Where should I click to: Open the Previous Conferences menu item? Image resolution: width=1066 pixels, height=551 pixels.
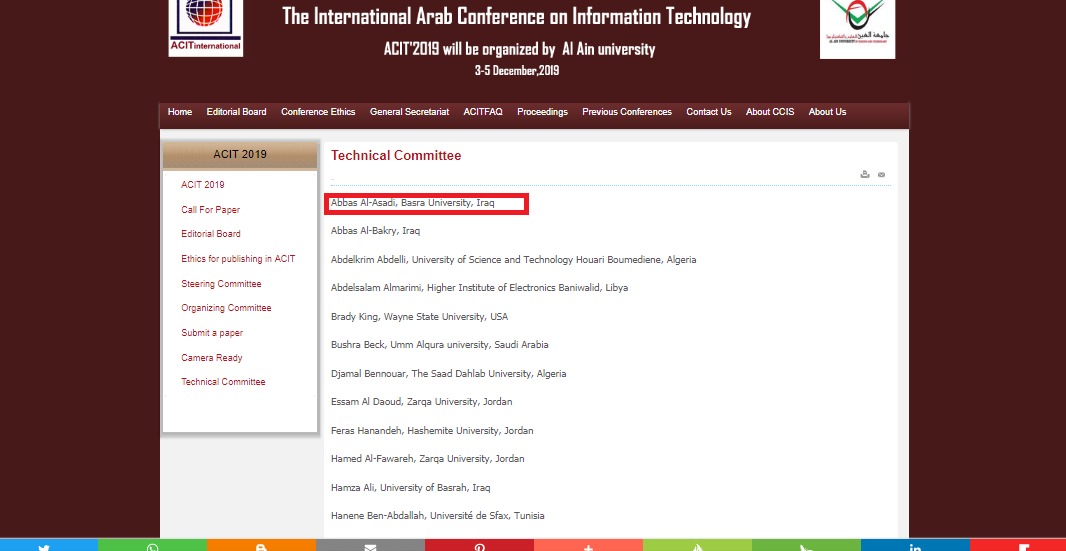click(627, 112)
